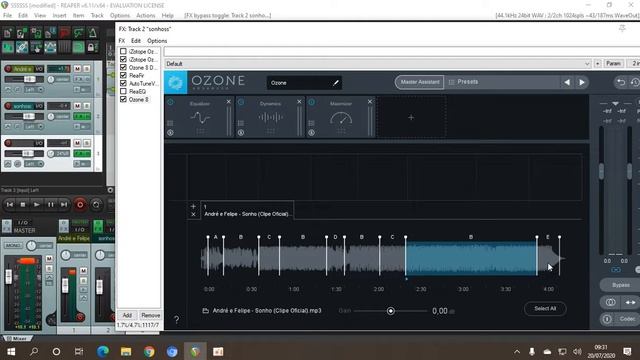Click the Select All button
The image size is (640, 360).
[x=545, y=309]
